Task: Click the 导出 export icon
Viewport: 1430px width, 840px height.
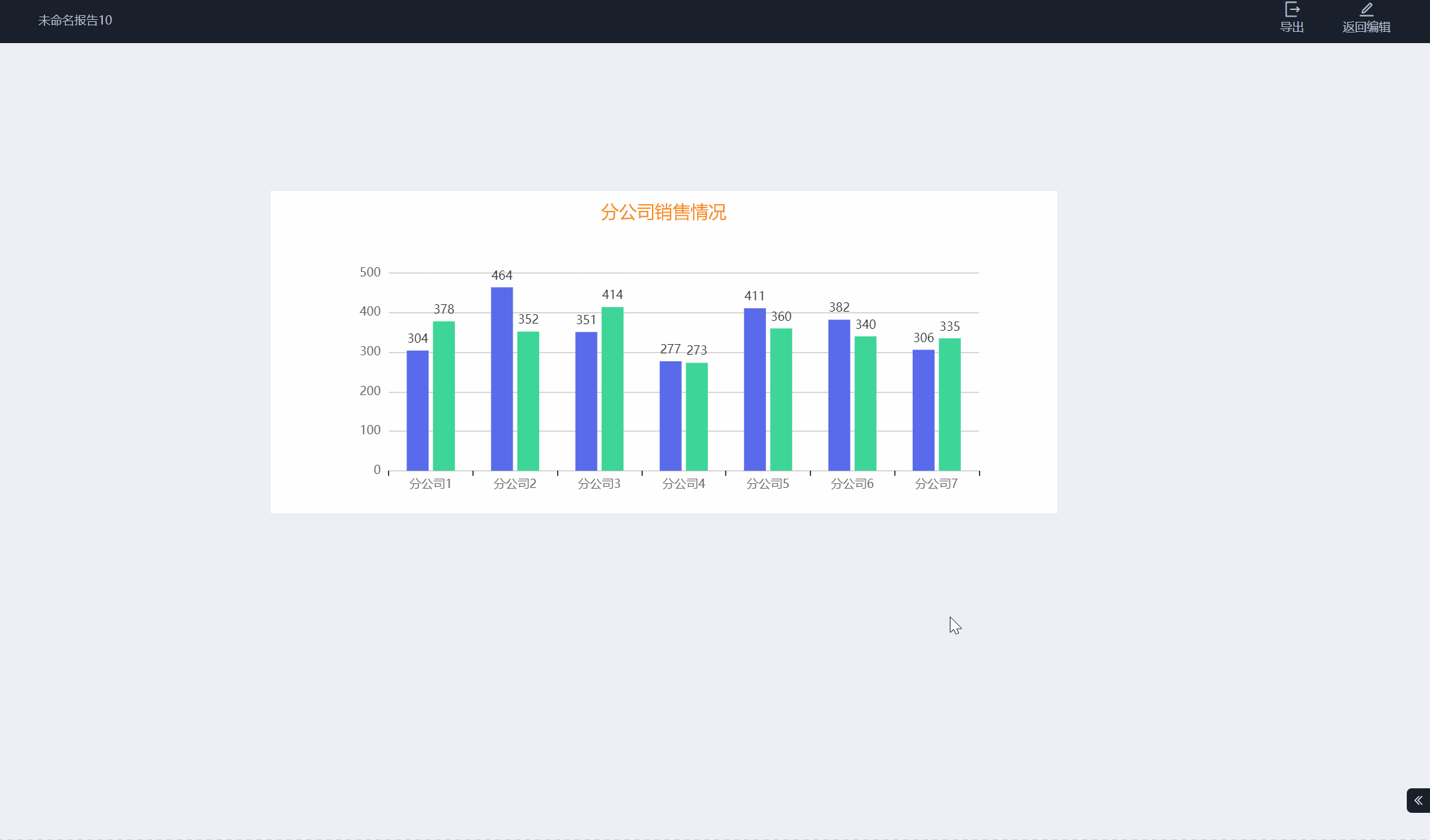Action: (x=1292, y=9)
